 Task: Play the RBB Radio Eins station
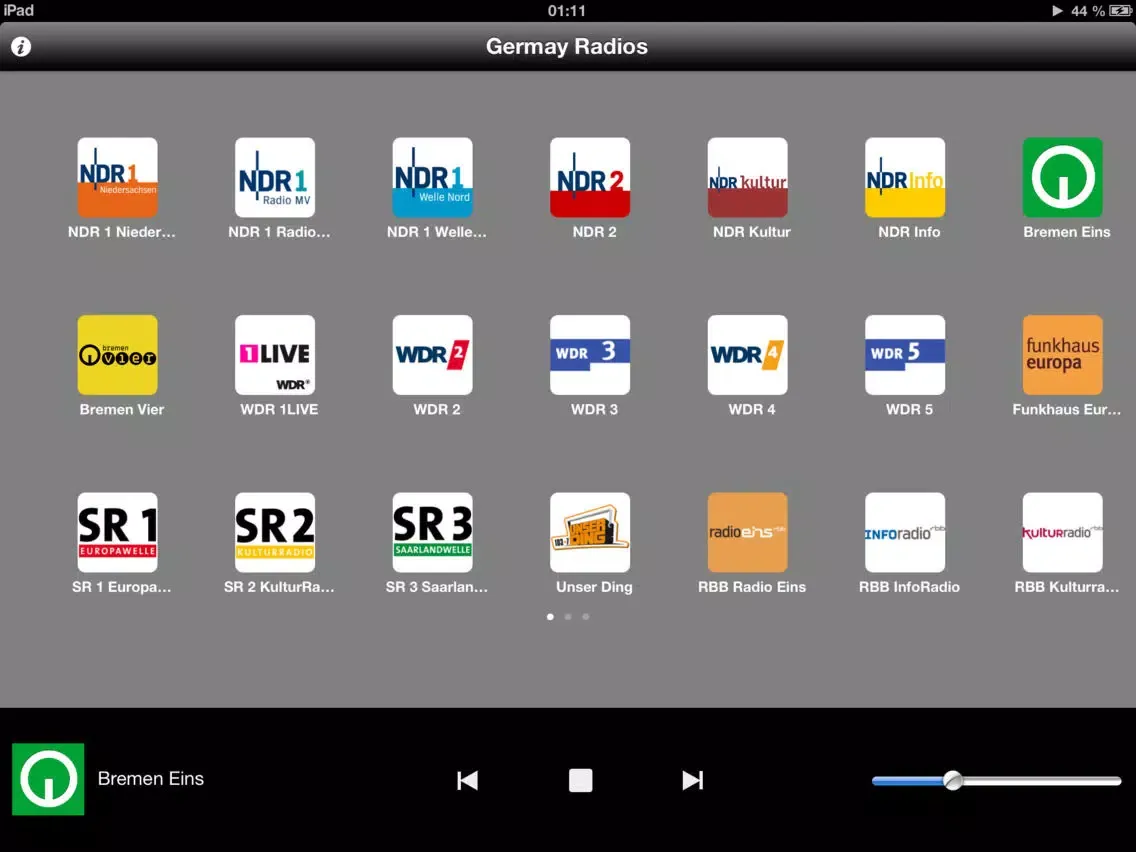click(x=748, y=532)
